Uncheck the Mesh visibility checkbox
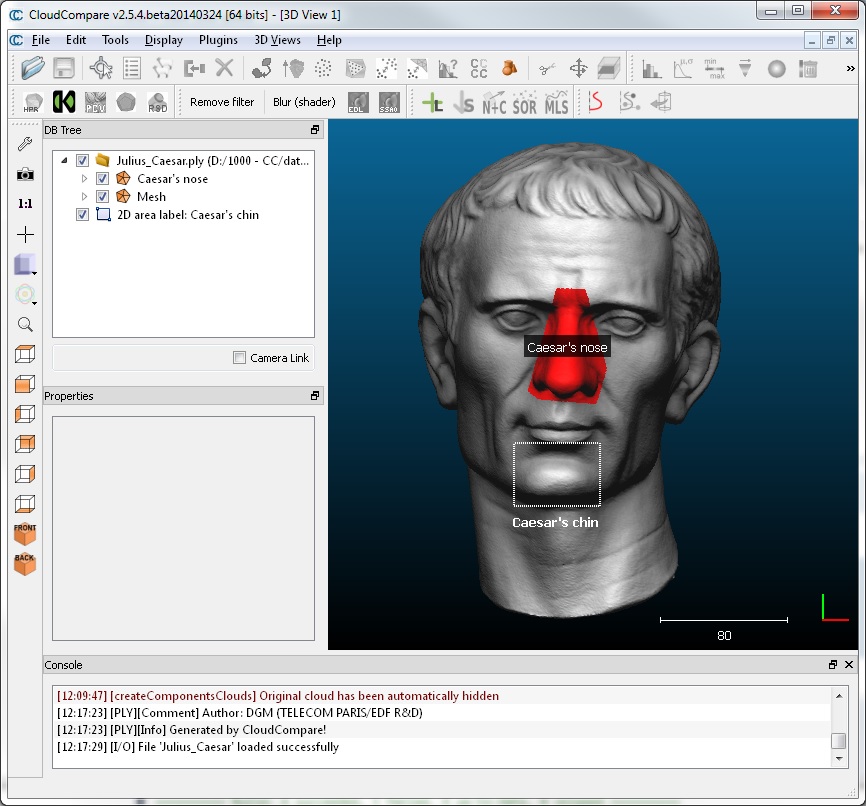 click(102, 196)
